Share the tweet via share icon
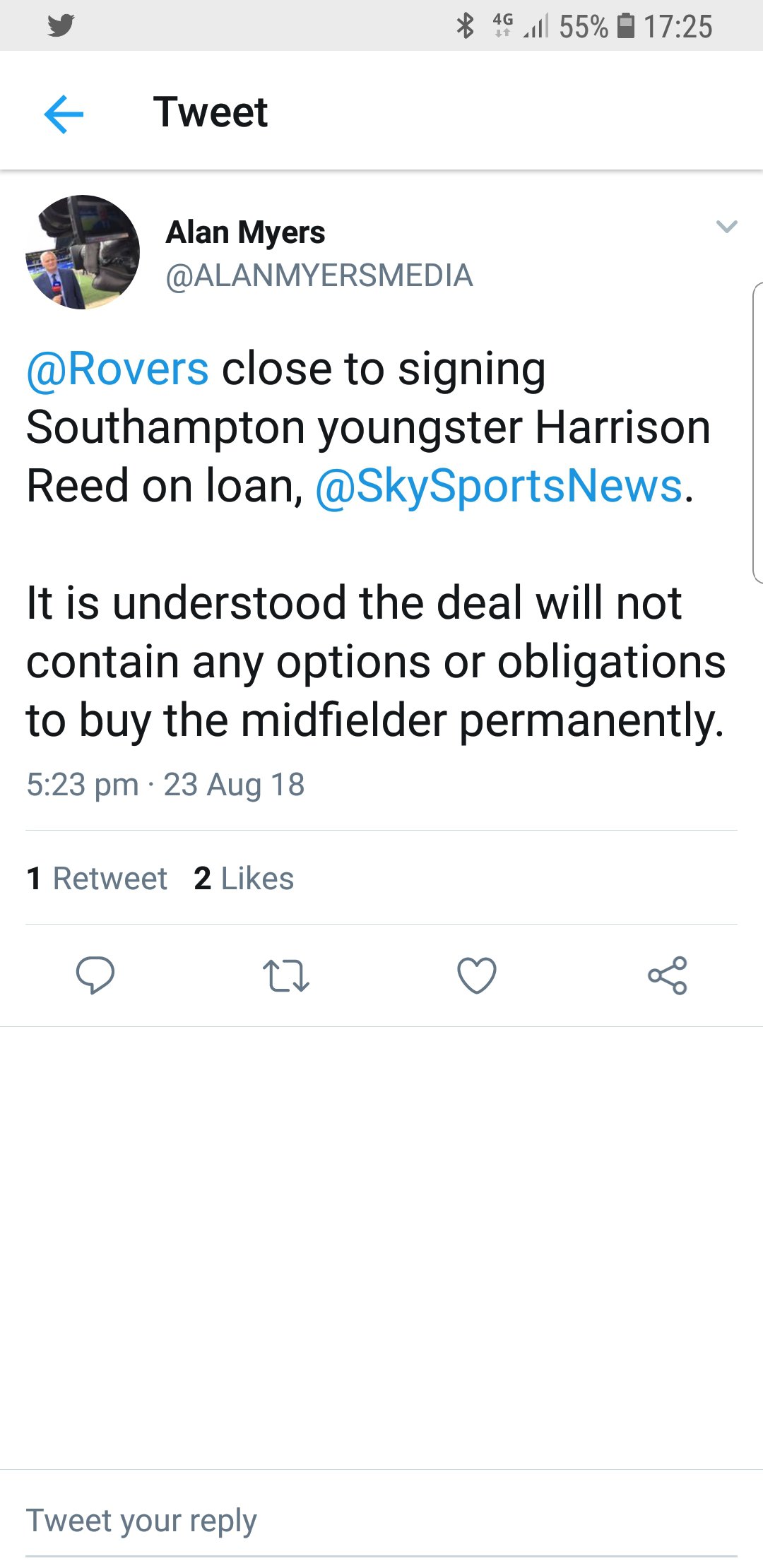This screenshot has width=763, height=1568. pyautogui.click(x=668, y=975)
